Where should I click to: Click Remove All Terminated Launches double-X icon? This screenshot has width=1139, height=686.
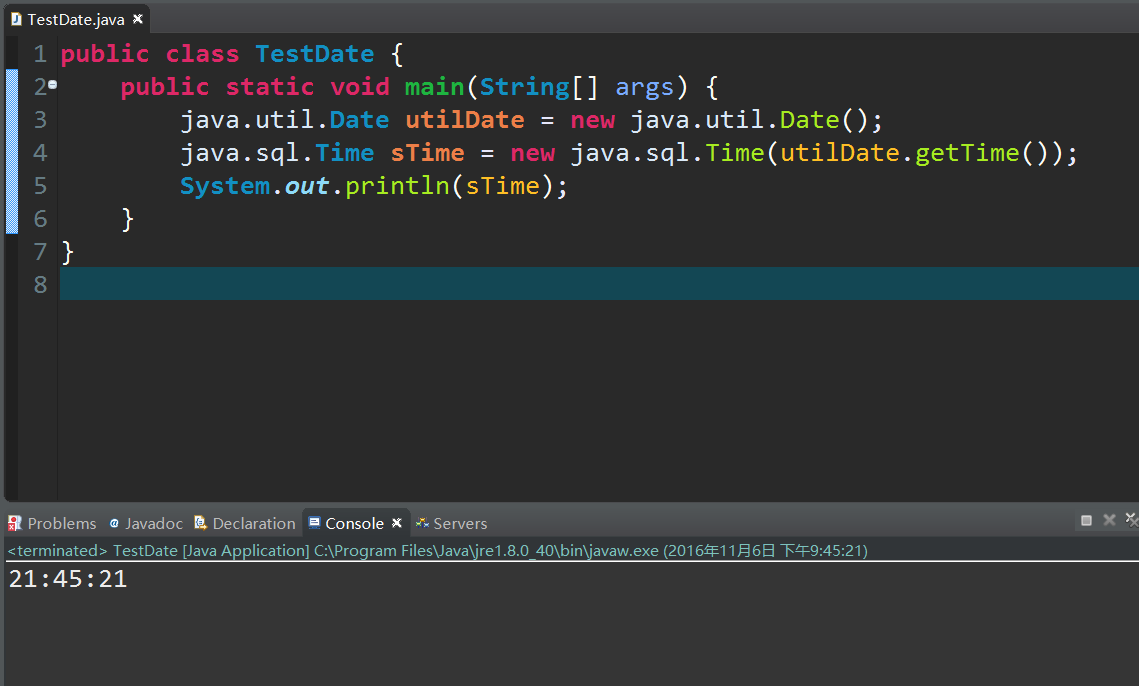[x=1132, y=519]
